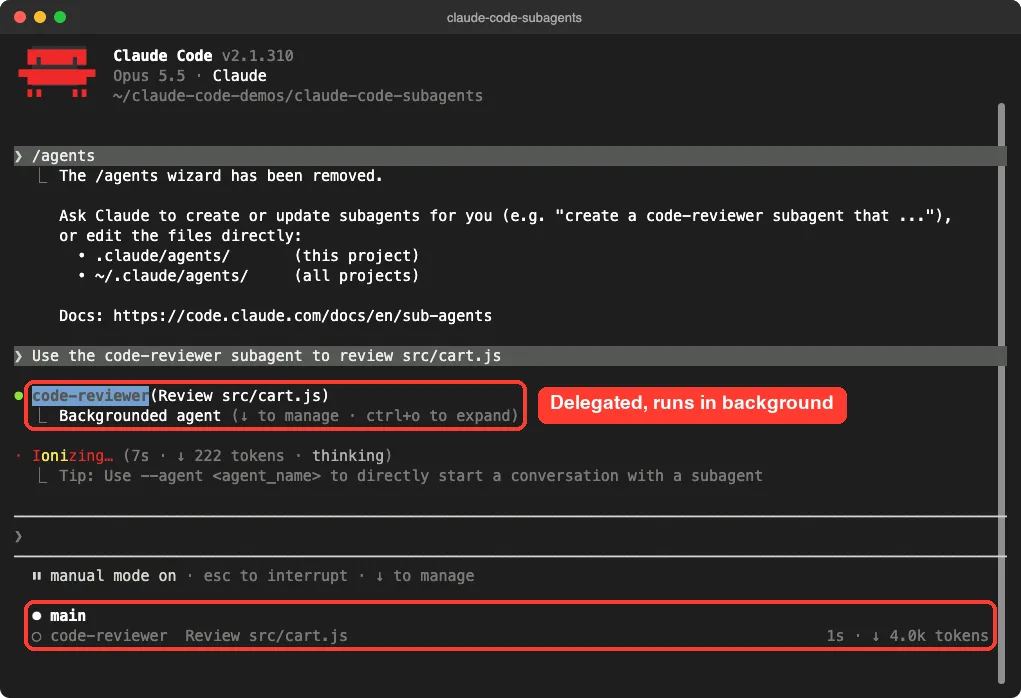Click the ~/.claude/agents/ all projects path
Viewport: 1021px width, 698px height.
tap(171, 276)
